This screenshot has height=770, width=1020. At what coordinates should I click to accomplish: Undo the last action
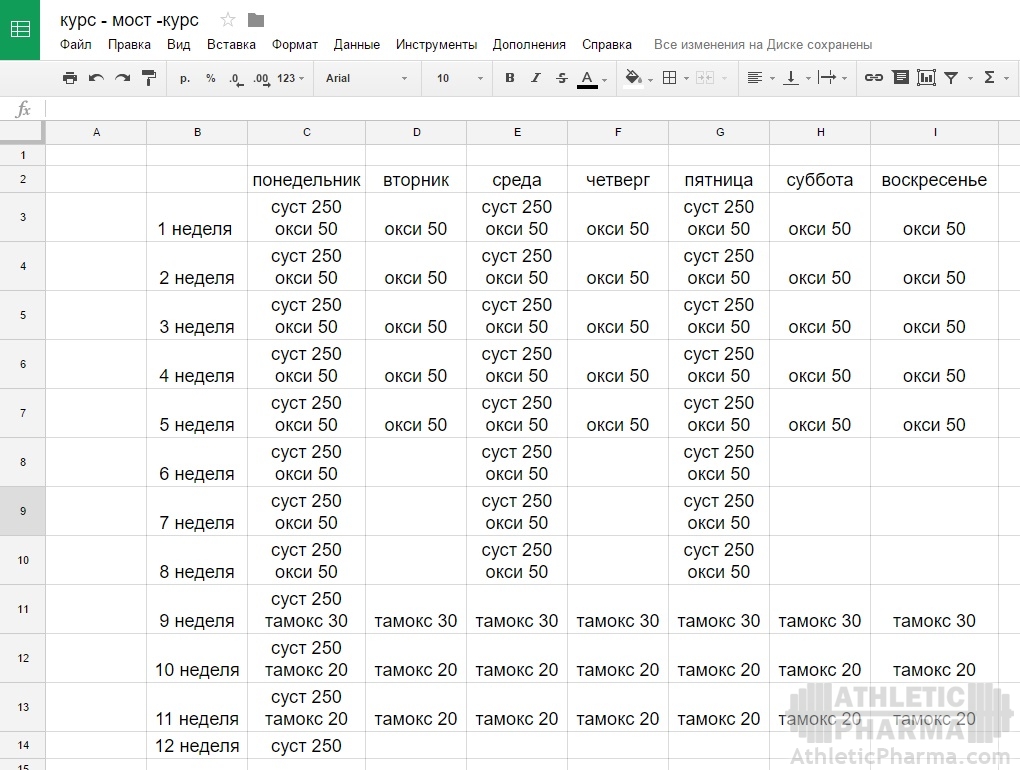96,78
